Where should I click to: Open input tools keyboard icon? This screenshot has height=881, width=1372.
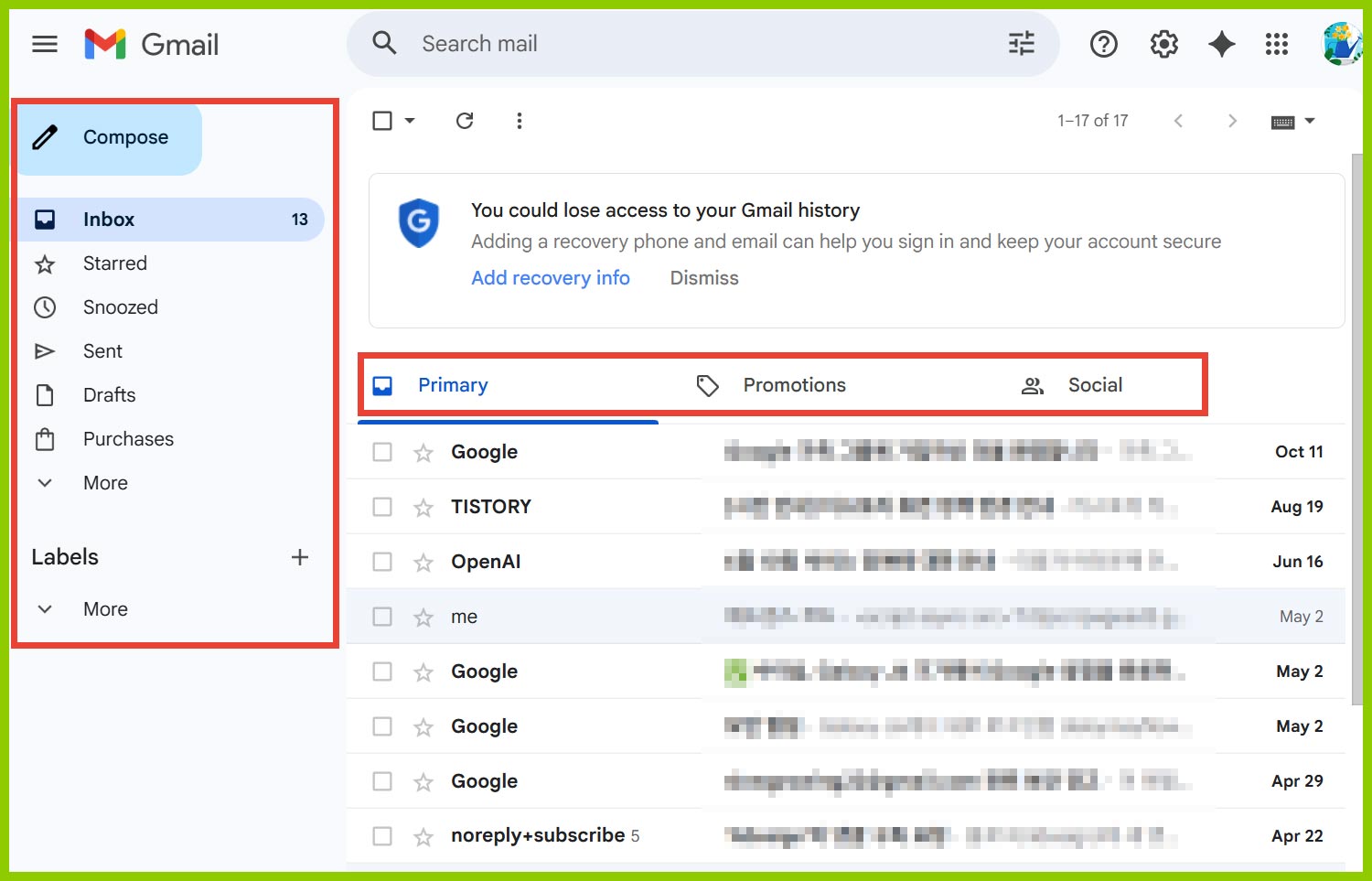click(x=1283, y=122)
